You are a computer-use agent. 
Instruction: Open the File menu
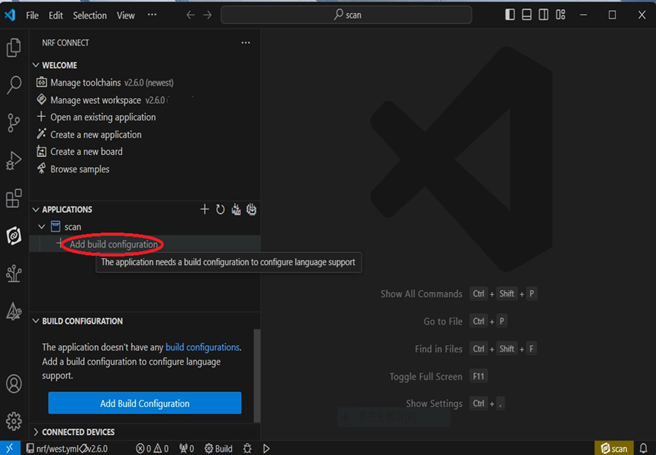coord(33,15)
